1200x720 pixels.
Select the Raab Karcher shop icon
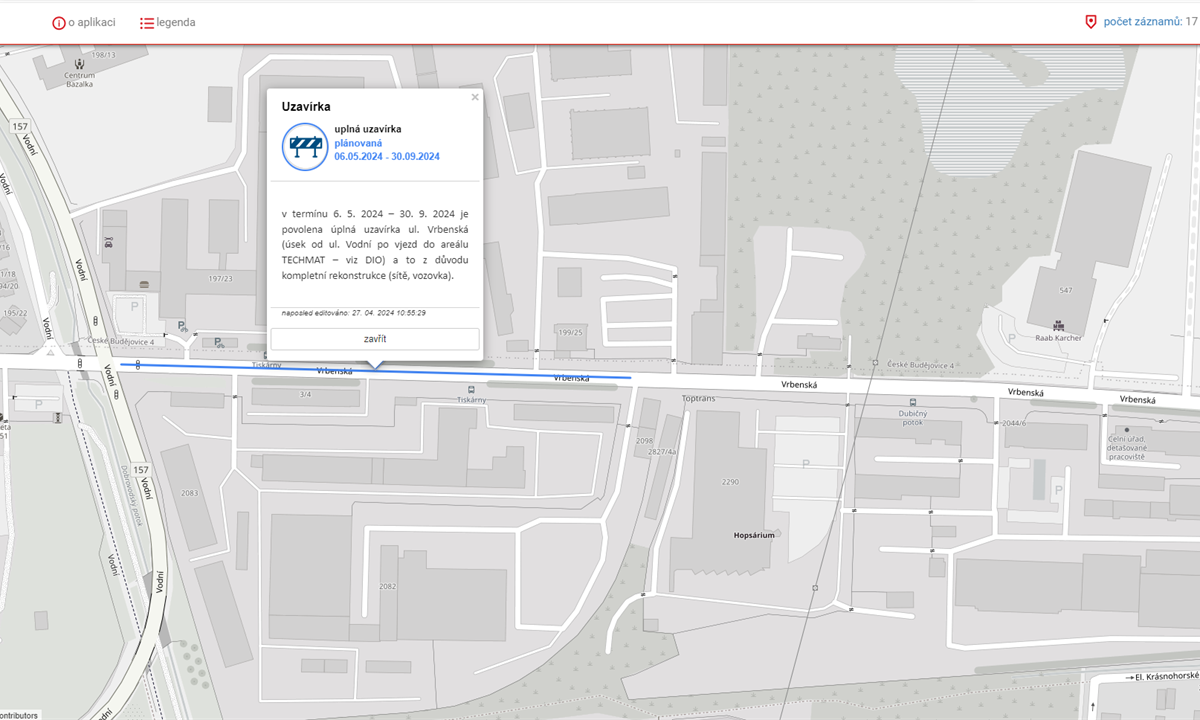[x=1059, y=325]
